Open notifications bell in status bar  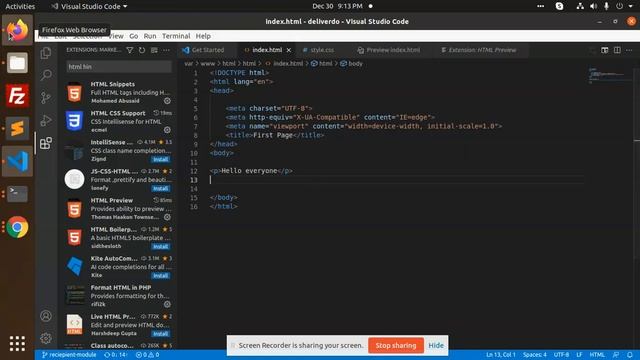(x=630, y=355)
